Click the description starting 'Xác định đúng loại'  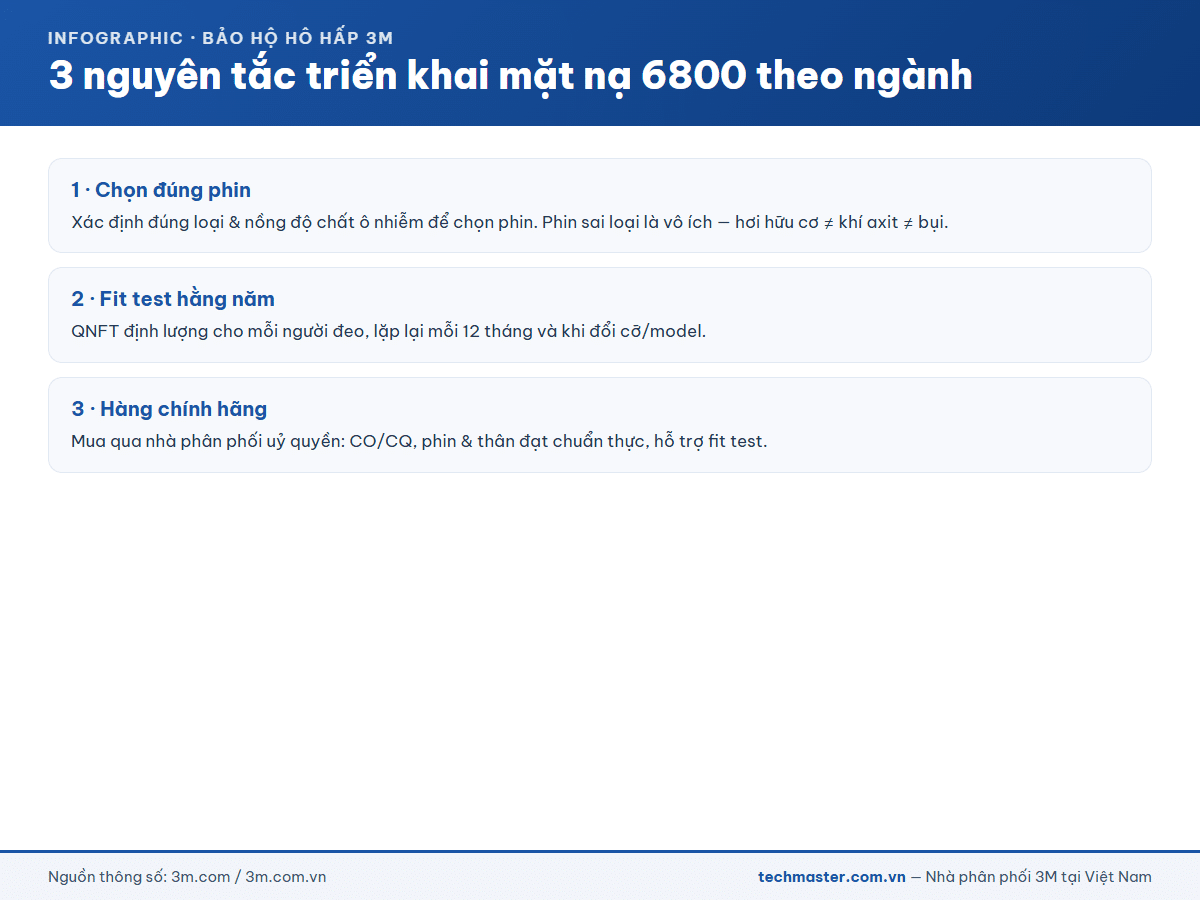pos(510,222)
